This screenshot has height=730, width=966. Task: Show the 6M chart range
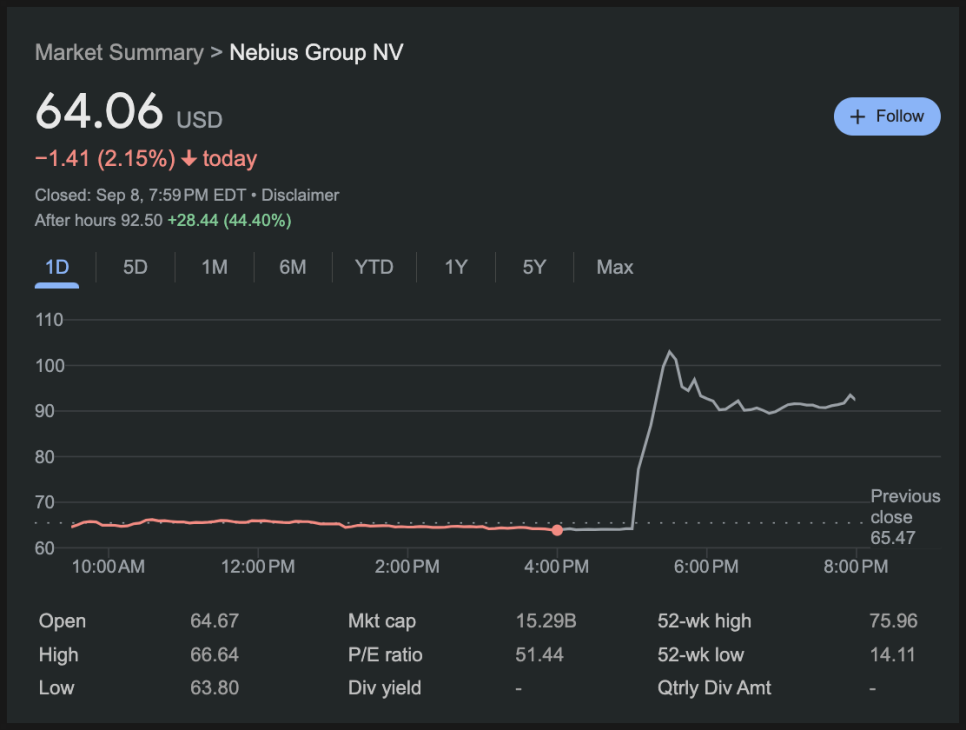click(x=293, y=267)
